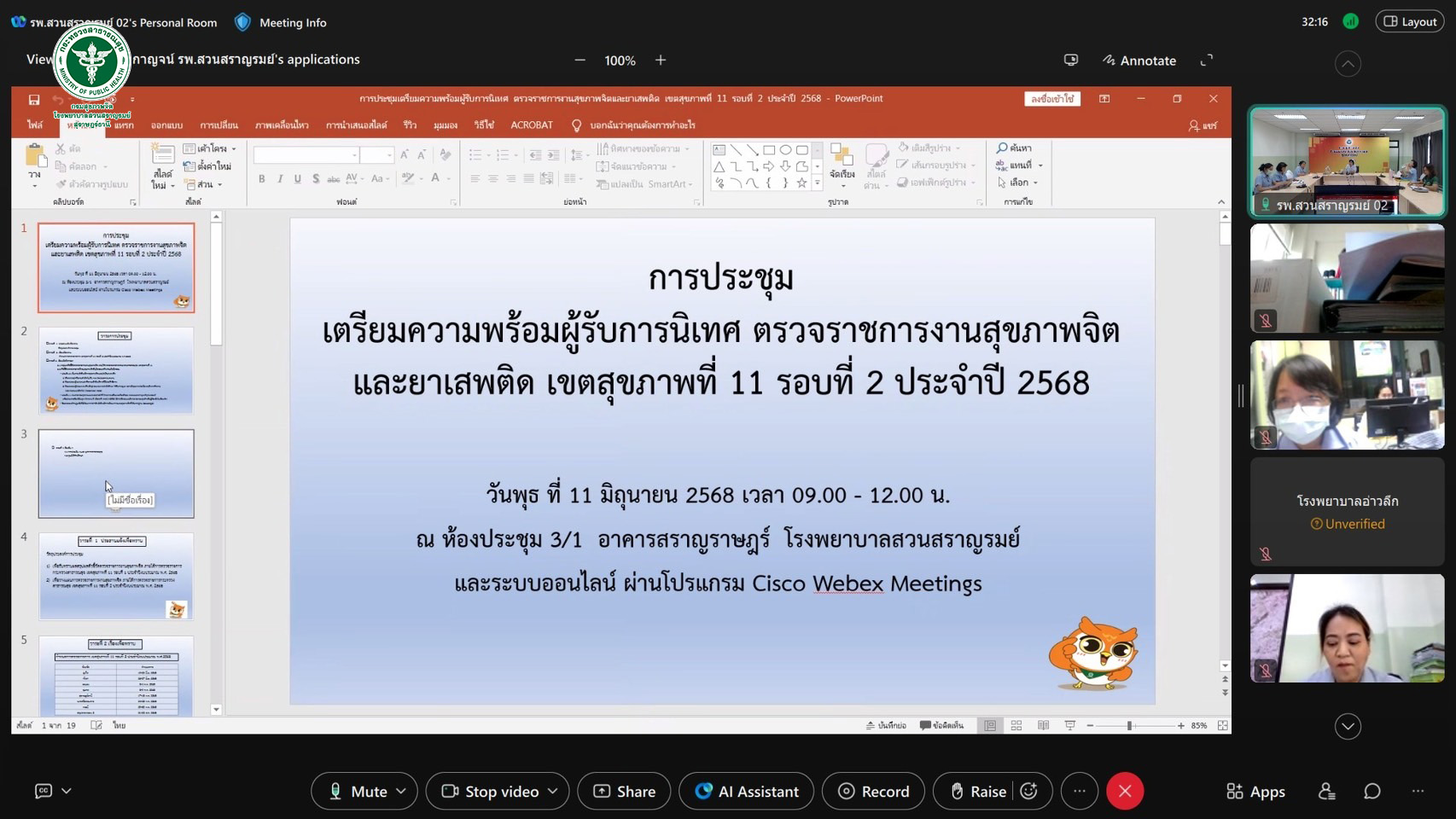Switch to Reading view icon
Screen dimensions: 1456x819
[1043, 726]
